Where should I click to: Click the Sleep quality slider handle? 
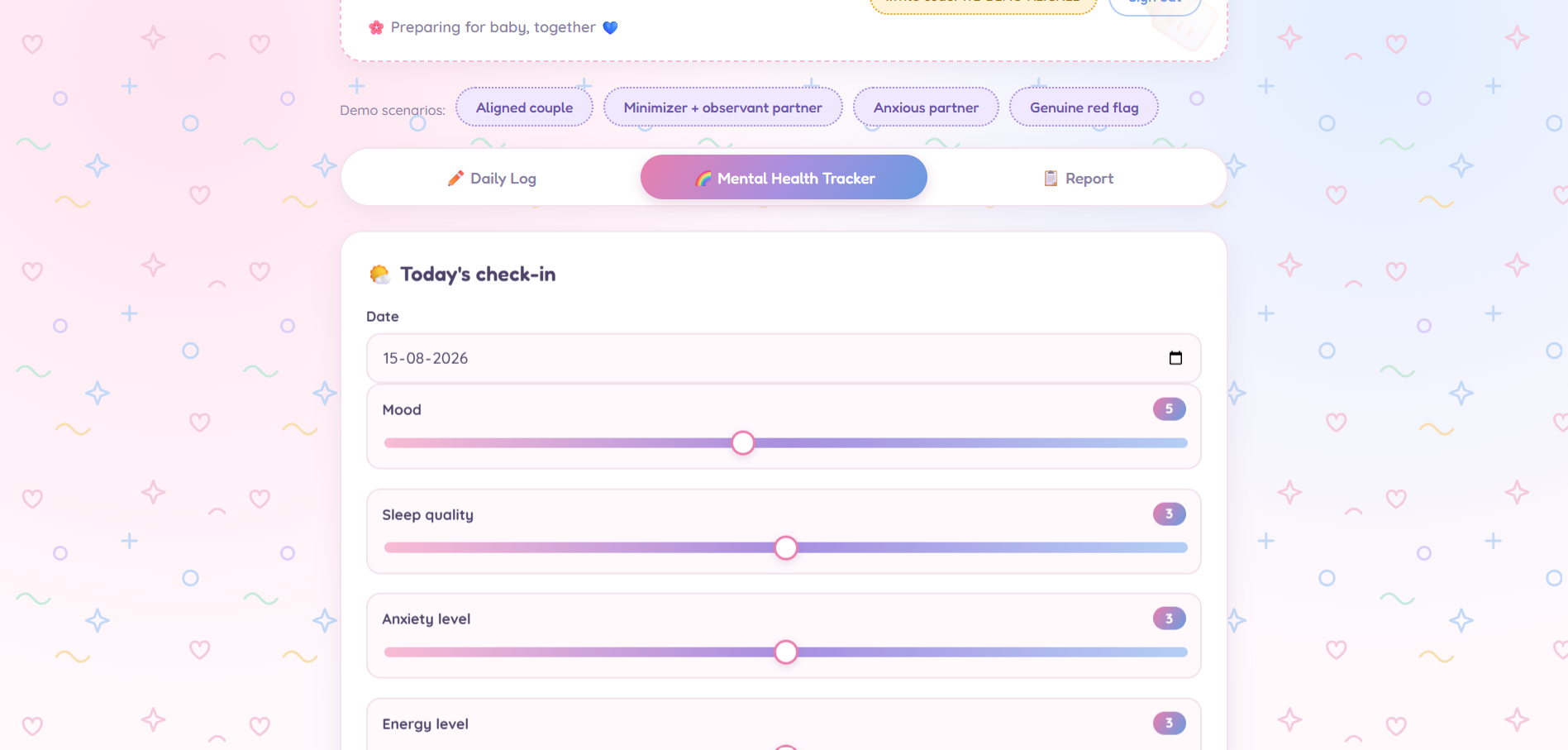pos(786,547)
